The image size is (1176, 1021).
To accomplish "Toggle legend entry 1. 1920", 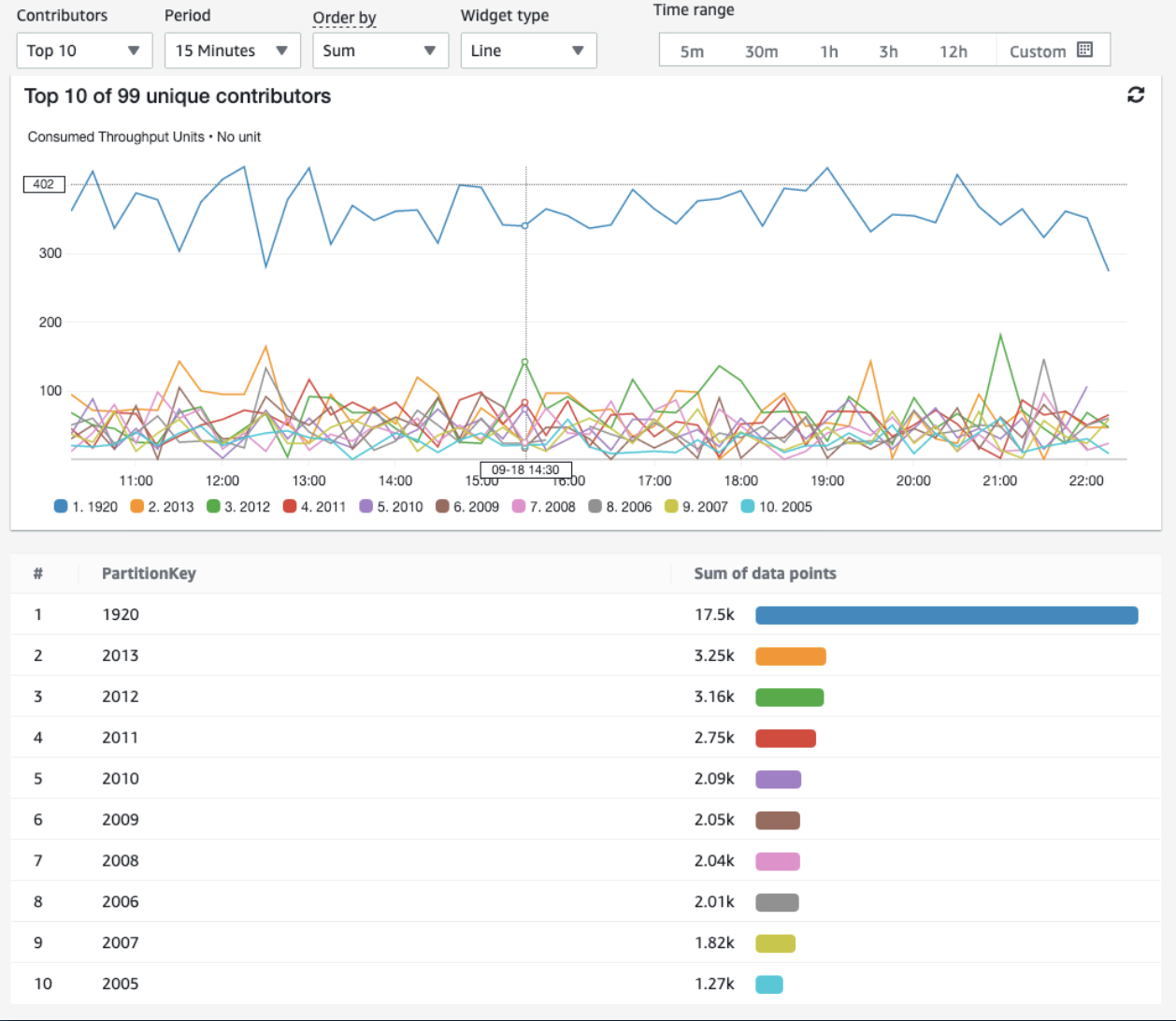I will pos(86,507).
